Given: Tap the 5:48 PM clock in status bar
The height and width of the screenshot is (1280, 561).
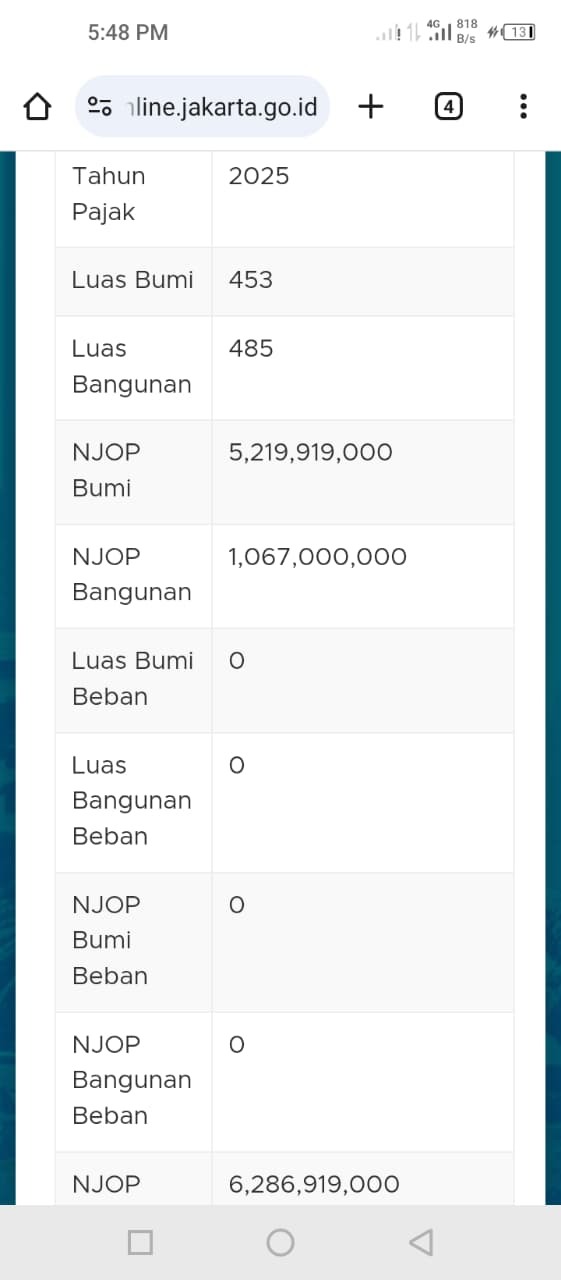Looking at the screenshot, I should [x=128, y=32].
